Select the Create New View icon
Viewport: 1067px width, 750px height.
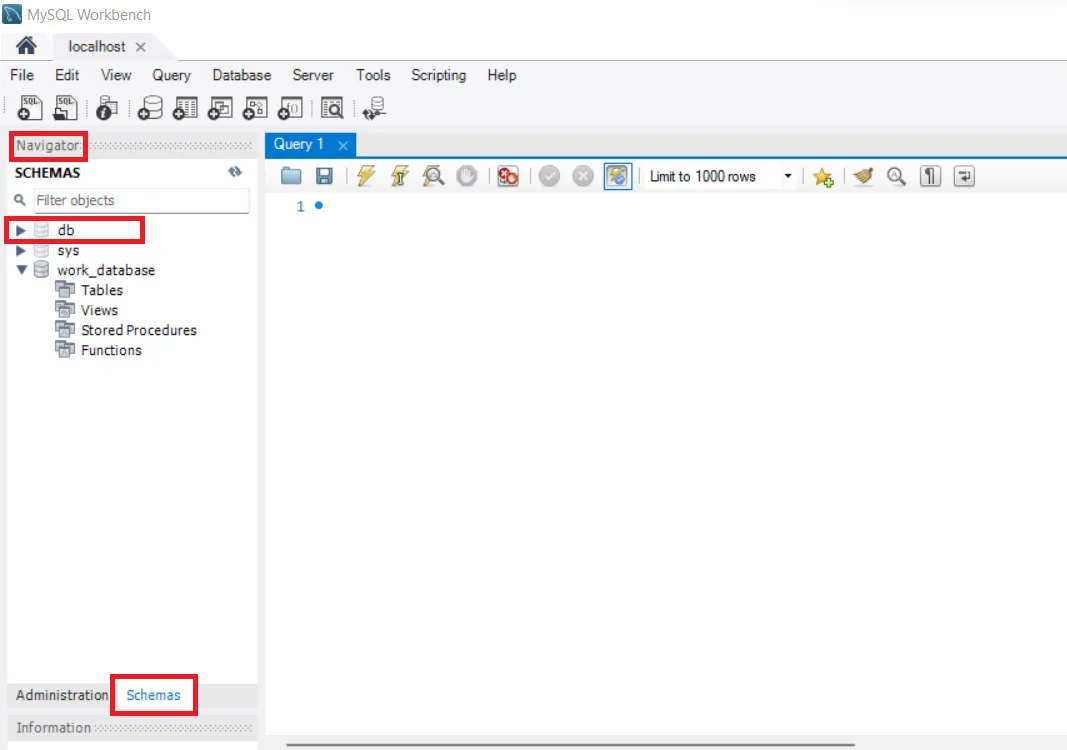tap(219, 107)
